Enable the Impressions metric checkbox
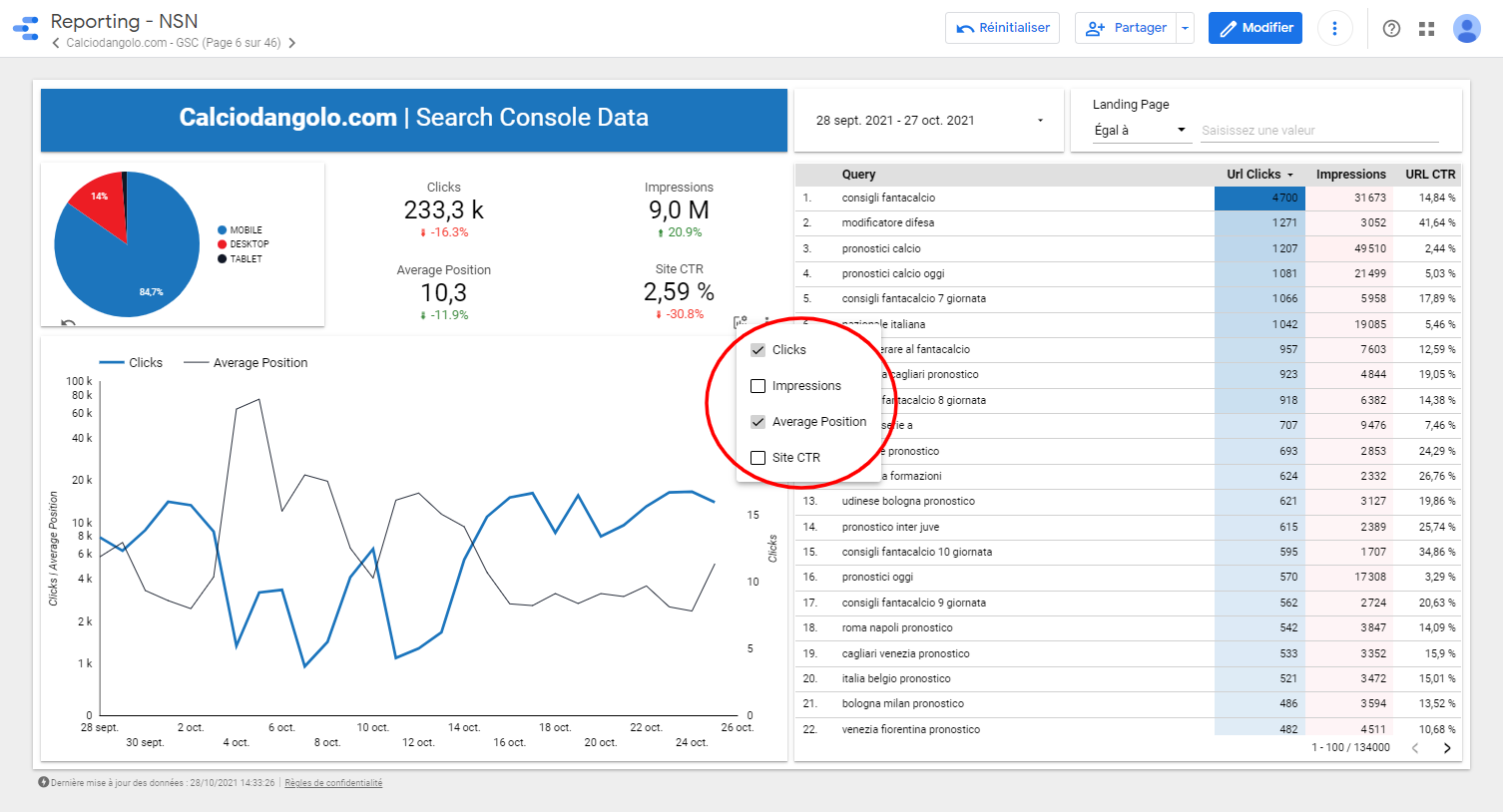Viewport: 1503px width, 812px height. [x=758, y=386]
